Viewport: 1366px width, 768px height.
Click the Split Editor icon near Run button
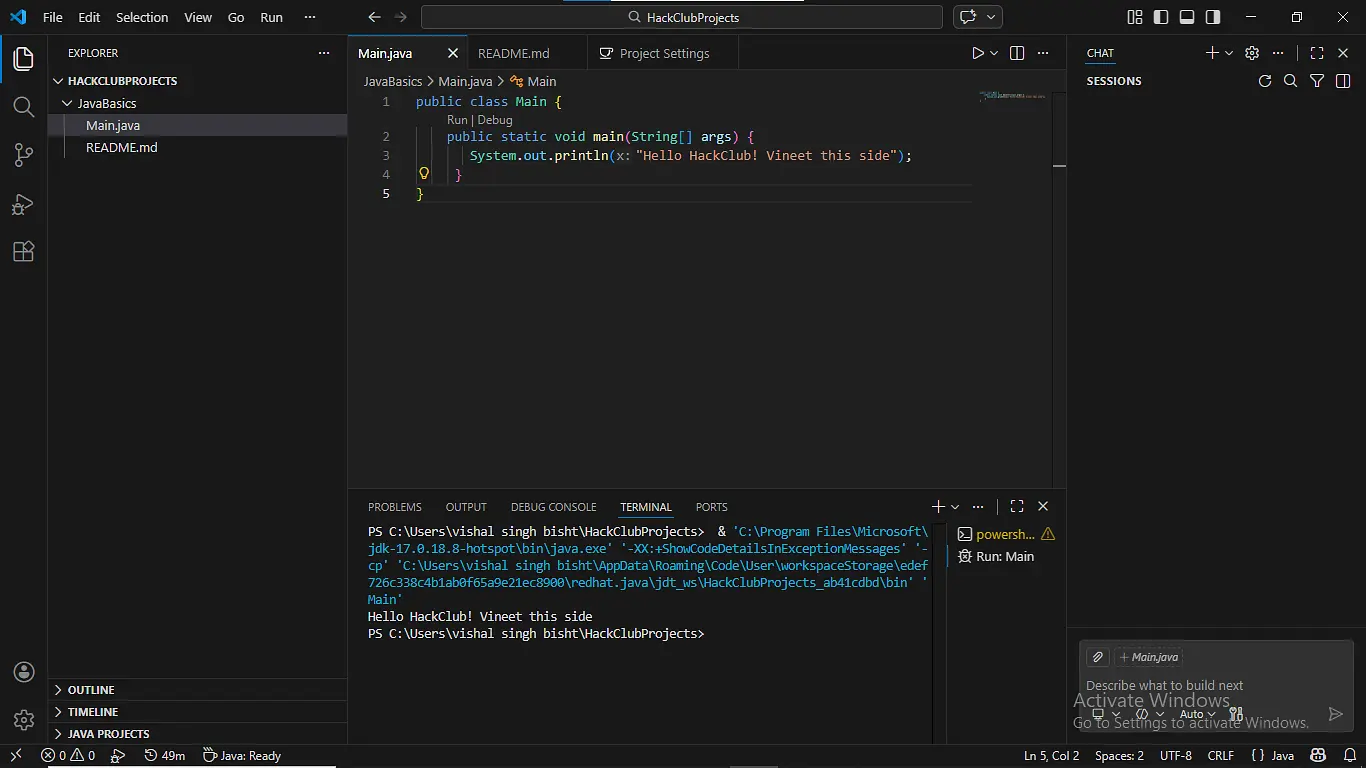[1016, 53]
